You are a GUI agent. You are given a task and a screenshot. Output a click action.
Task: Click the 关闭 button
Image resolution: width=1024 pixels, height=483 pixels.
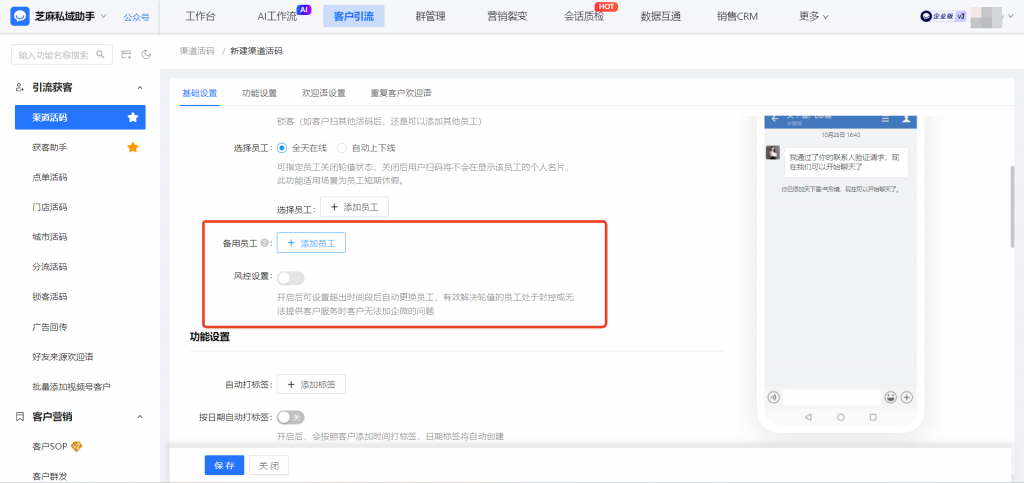(268, 465)
